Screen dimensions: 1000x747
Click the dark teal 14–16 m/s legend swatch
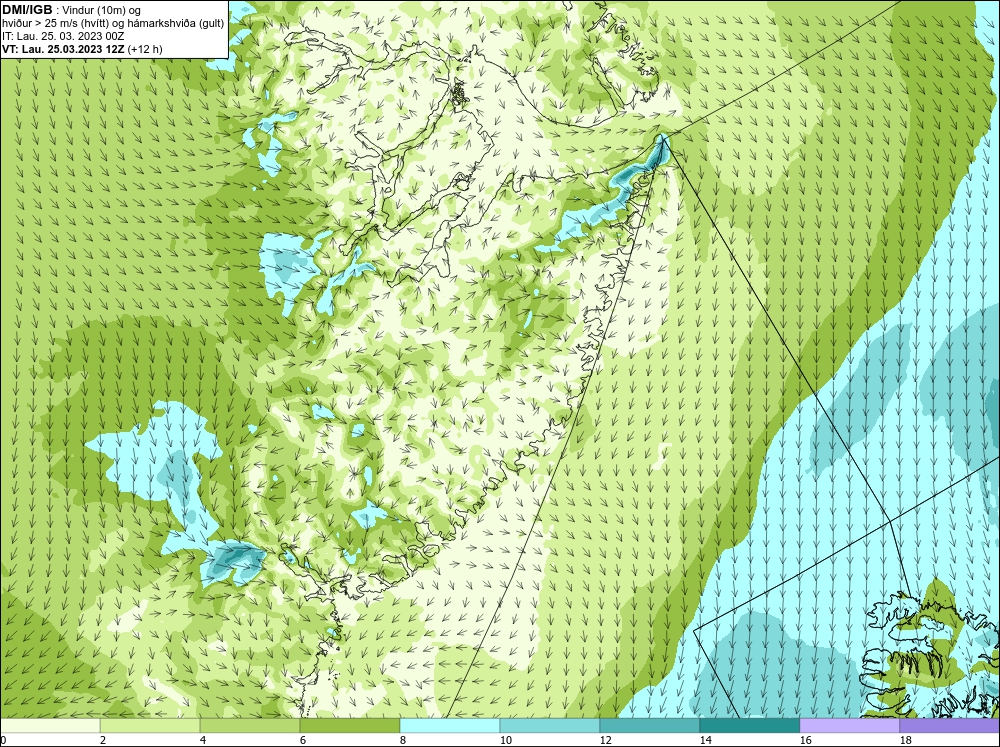pyautogui.click(x=749, y=726)
